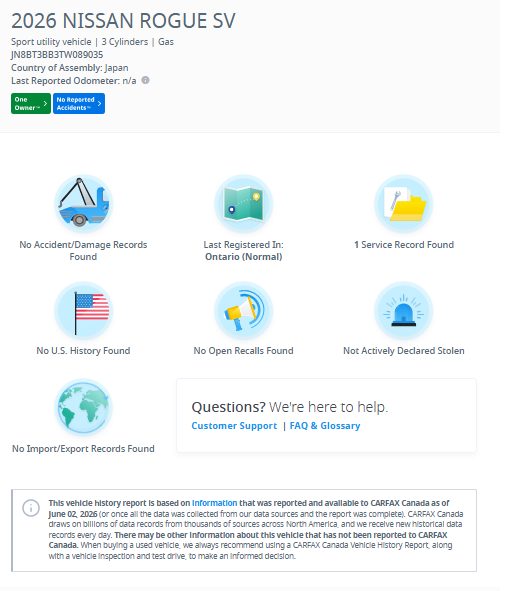Click the No Open Recalls Found label
Image resolution: width=525 pixels, height=591 pixels.
pos(243,351)
